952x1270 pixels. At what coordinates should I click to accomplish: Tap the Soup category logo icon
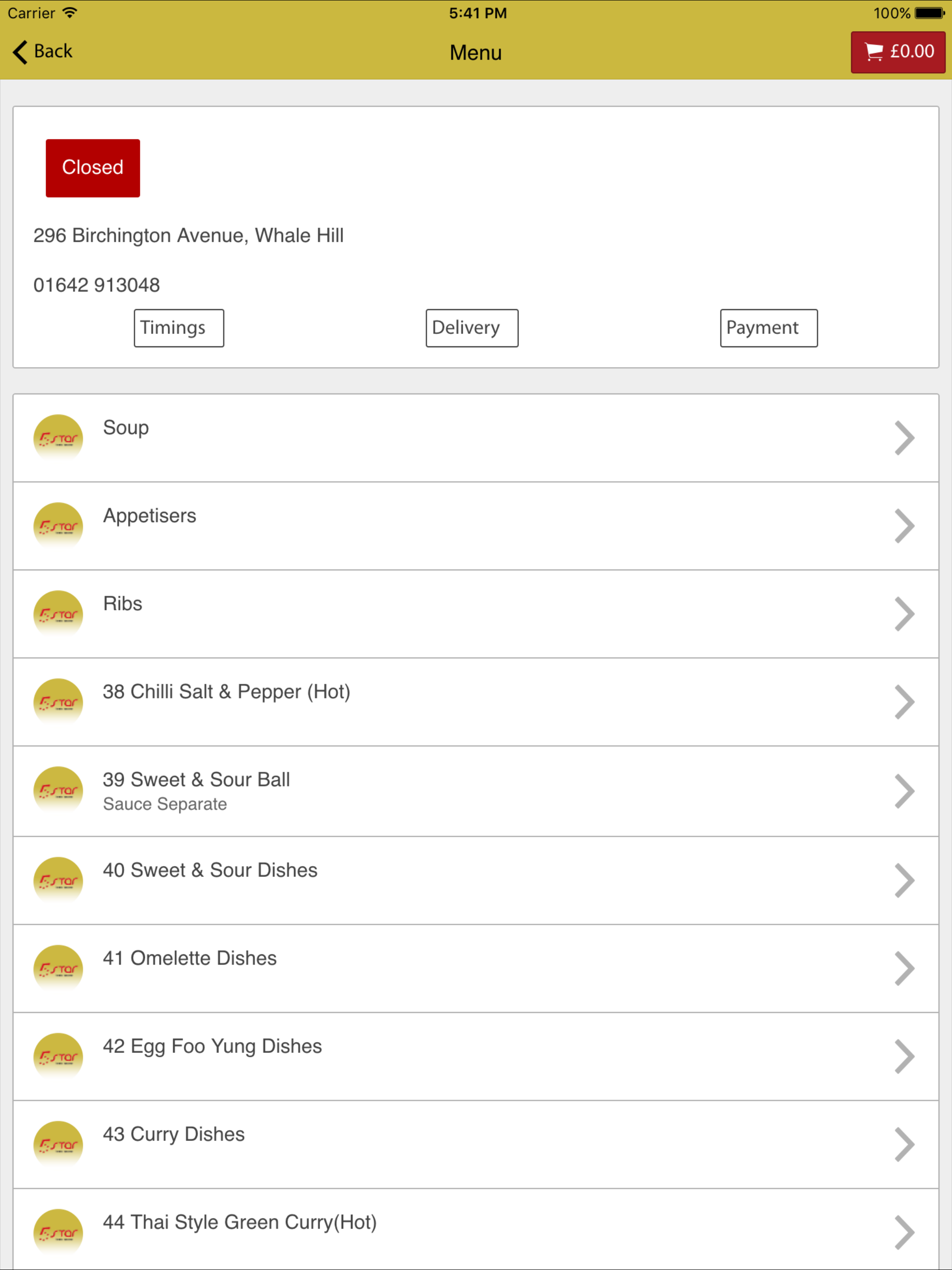click(58, 438)
